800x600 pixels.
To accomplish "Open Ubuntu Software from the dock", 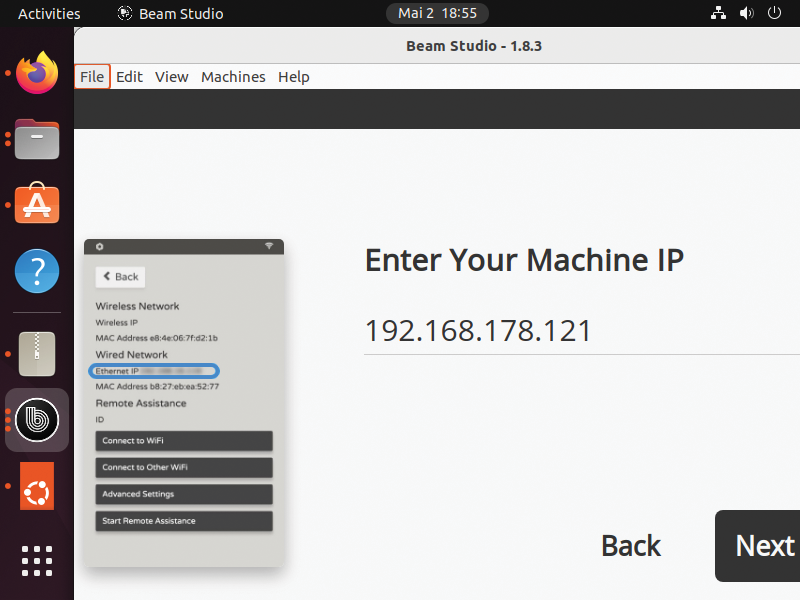I will [37, 204].
